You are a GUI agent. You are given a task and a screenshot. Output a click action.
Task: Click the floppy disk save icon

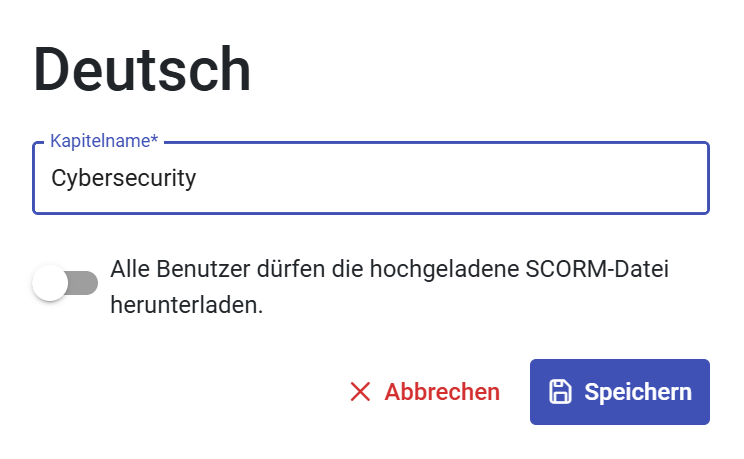560,392
